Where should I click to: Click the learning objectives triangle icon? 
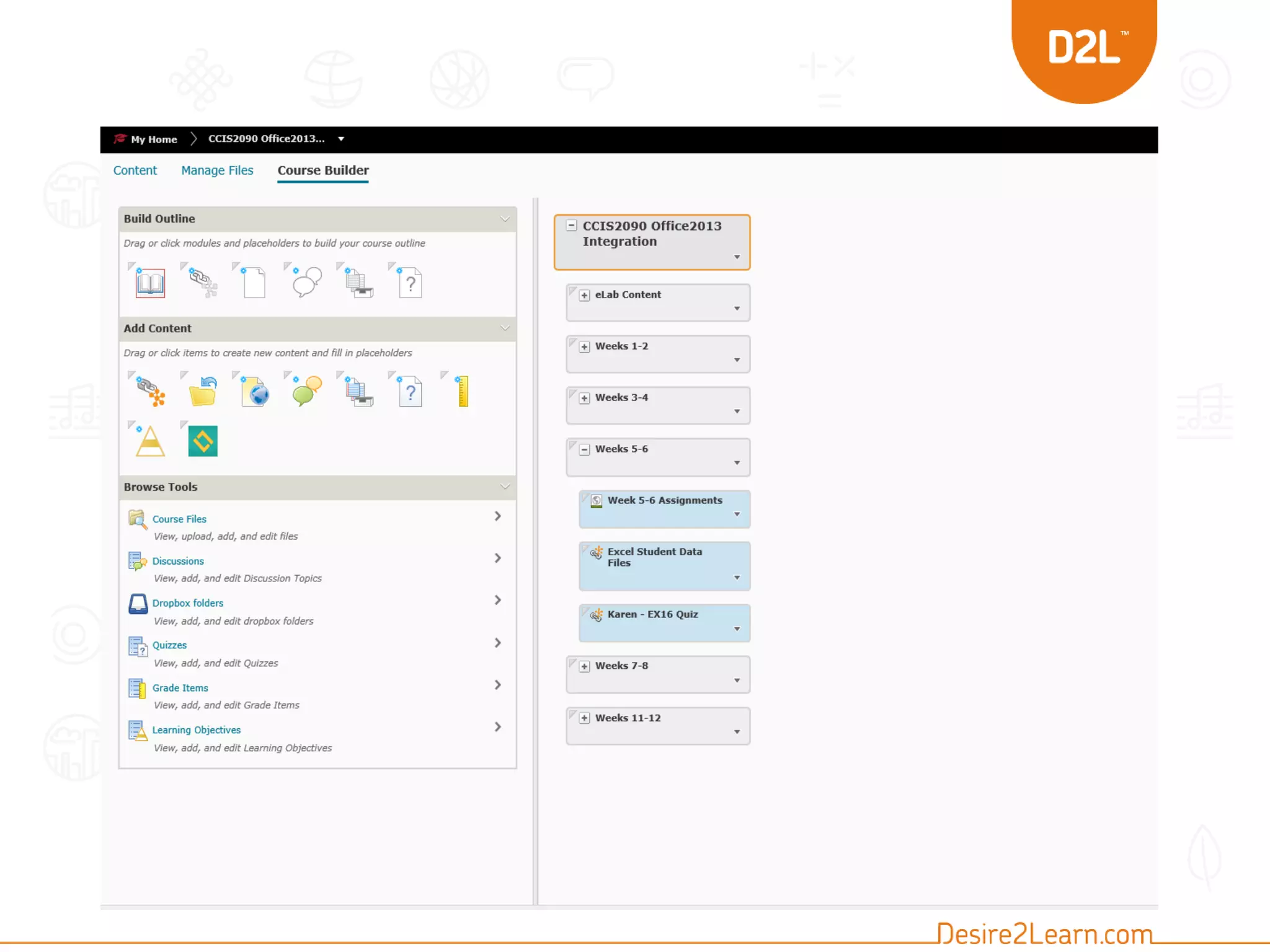[x=150, y=441]
